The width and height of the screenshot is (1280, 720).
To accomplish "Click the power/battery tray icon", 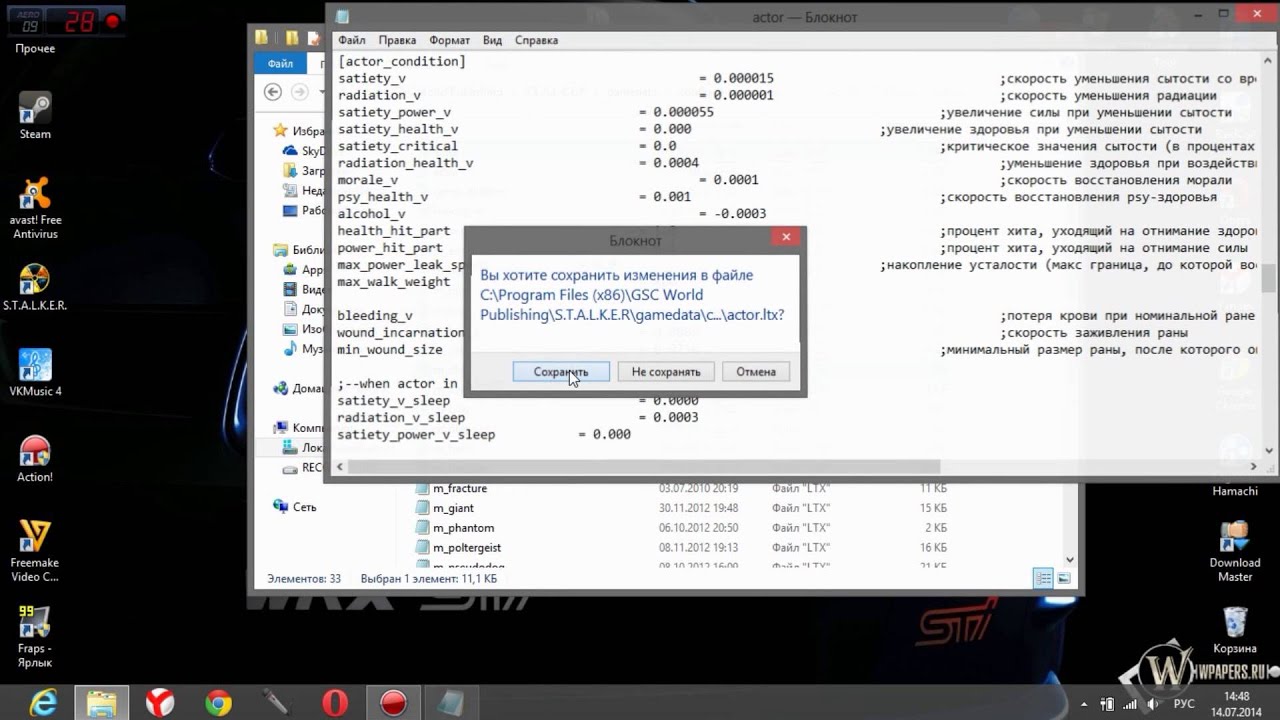I will click(1108, 704).
